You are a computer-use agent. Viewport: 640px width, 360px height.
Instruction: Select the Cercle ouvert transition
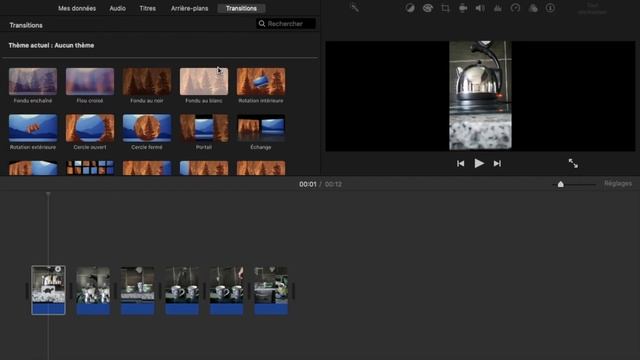click(x=90, y=128)
